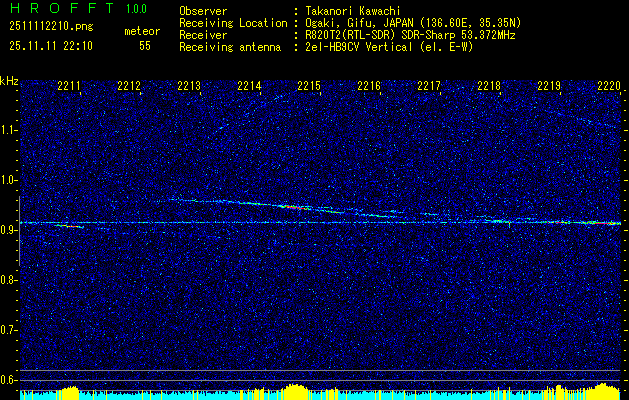This screenshot has width=629, height=400.
Task: Click the meteor count 55
Action: (145, 46)
